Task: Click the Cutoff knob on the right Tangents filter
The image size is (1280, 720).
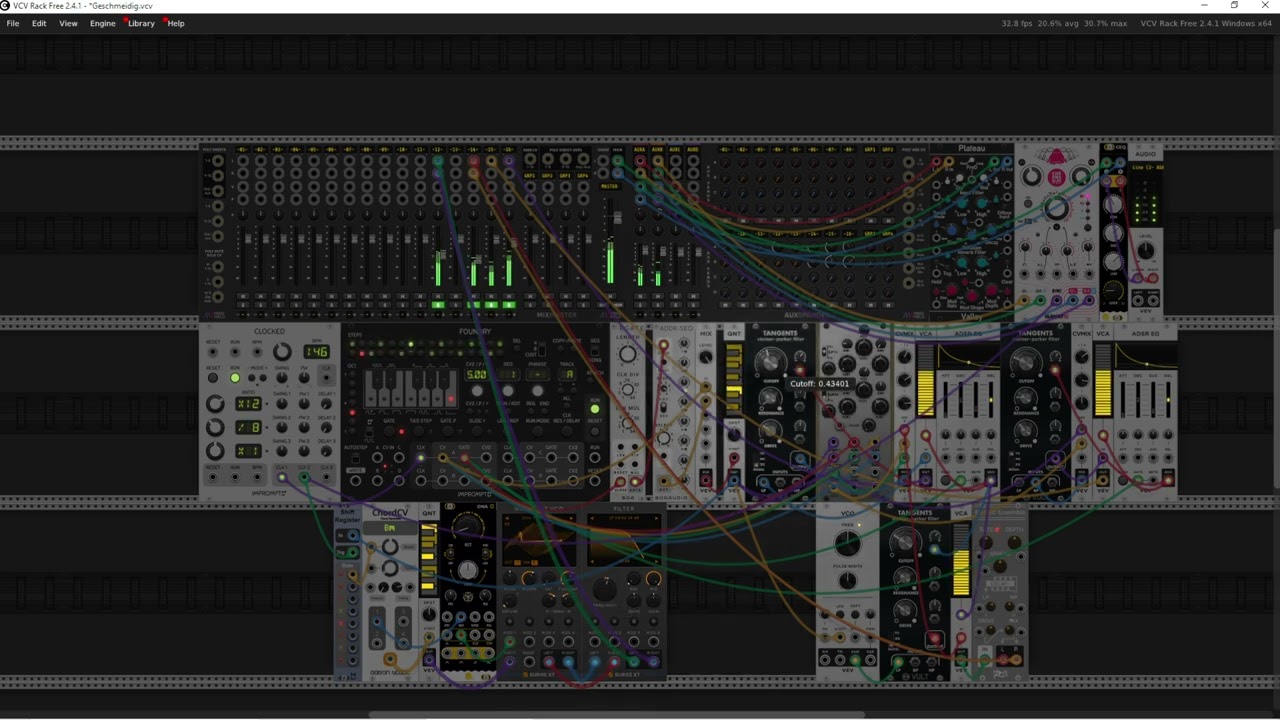Action: (x=1025, y=362)
